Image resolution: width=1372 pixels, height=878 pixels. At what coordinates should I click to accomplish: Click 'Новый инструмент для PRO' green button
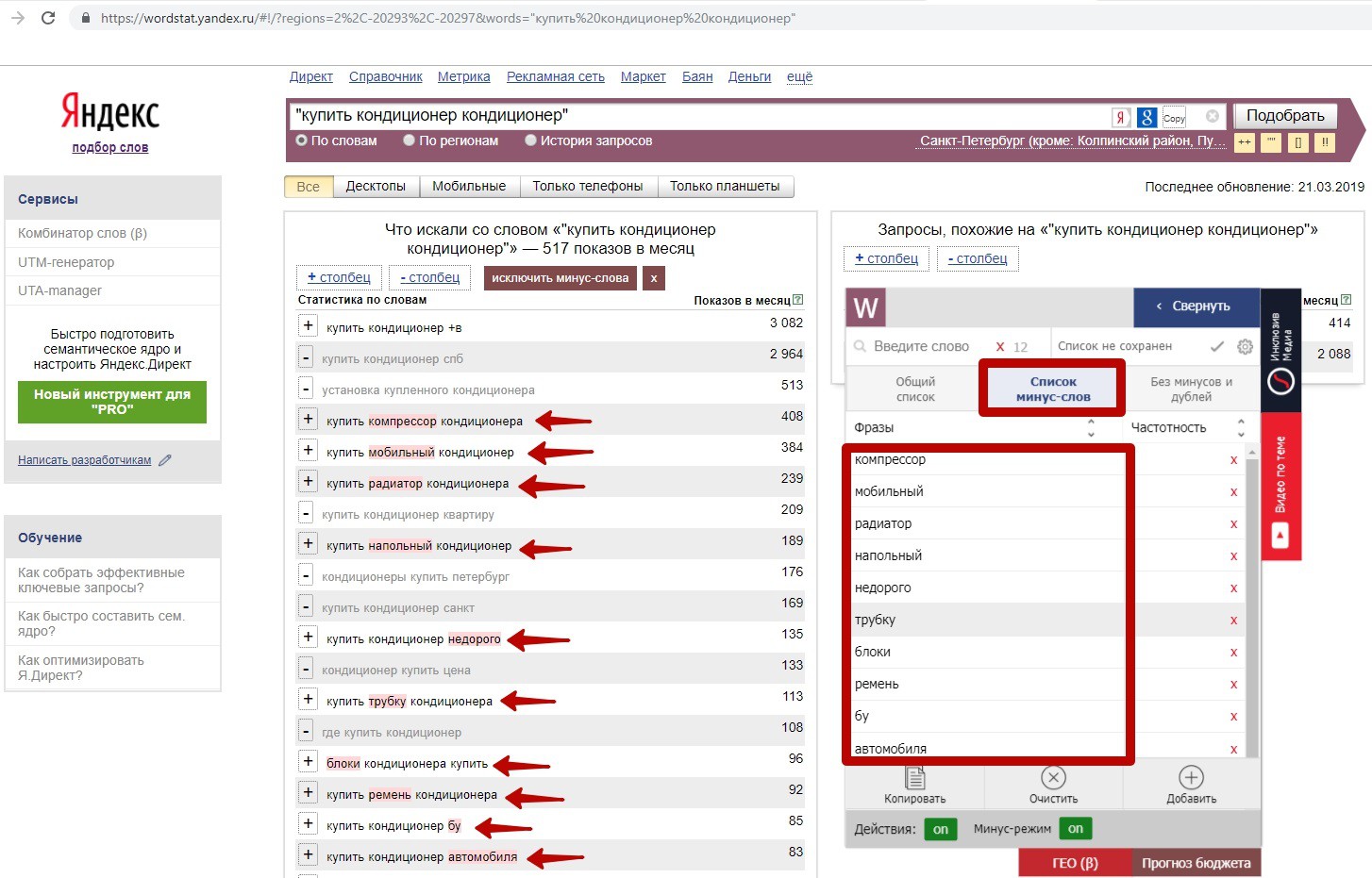pos(112,402)
